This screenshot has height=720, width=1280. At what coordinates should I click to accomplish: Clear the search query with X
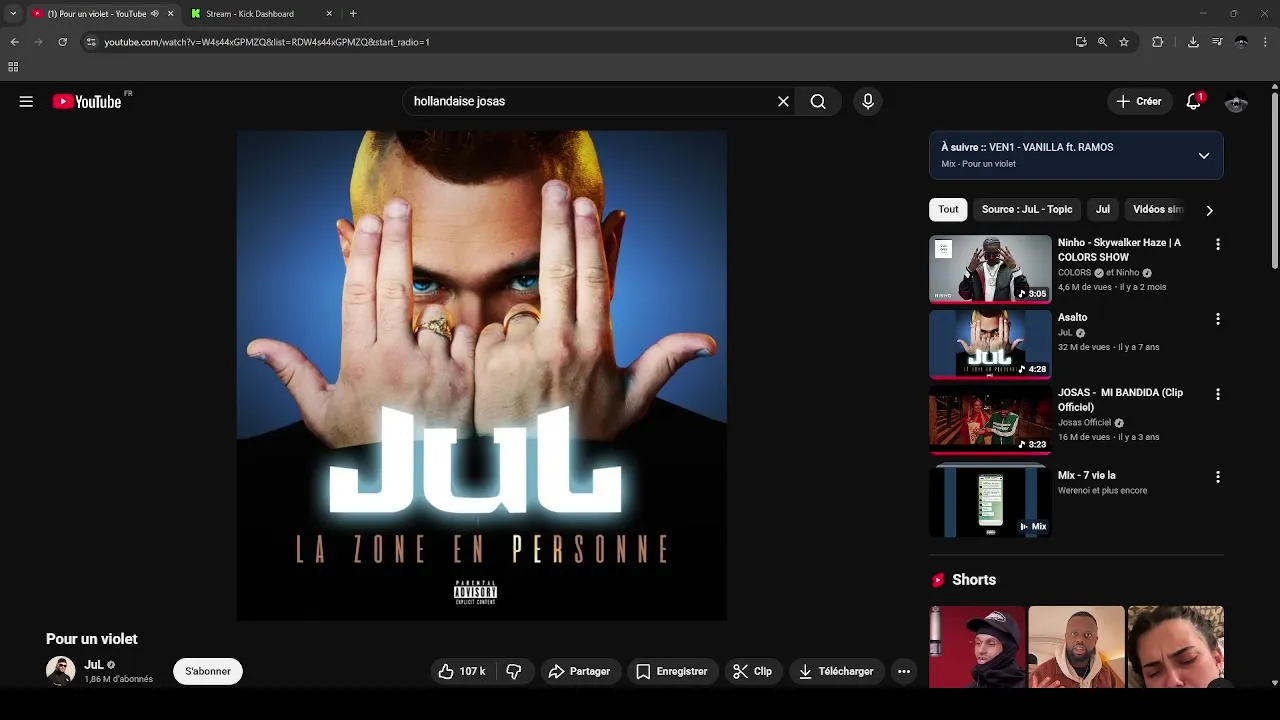(x=783, y=101)
